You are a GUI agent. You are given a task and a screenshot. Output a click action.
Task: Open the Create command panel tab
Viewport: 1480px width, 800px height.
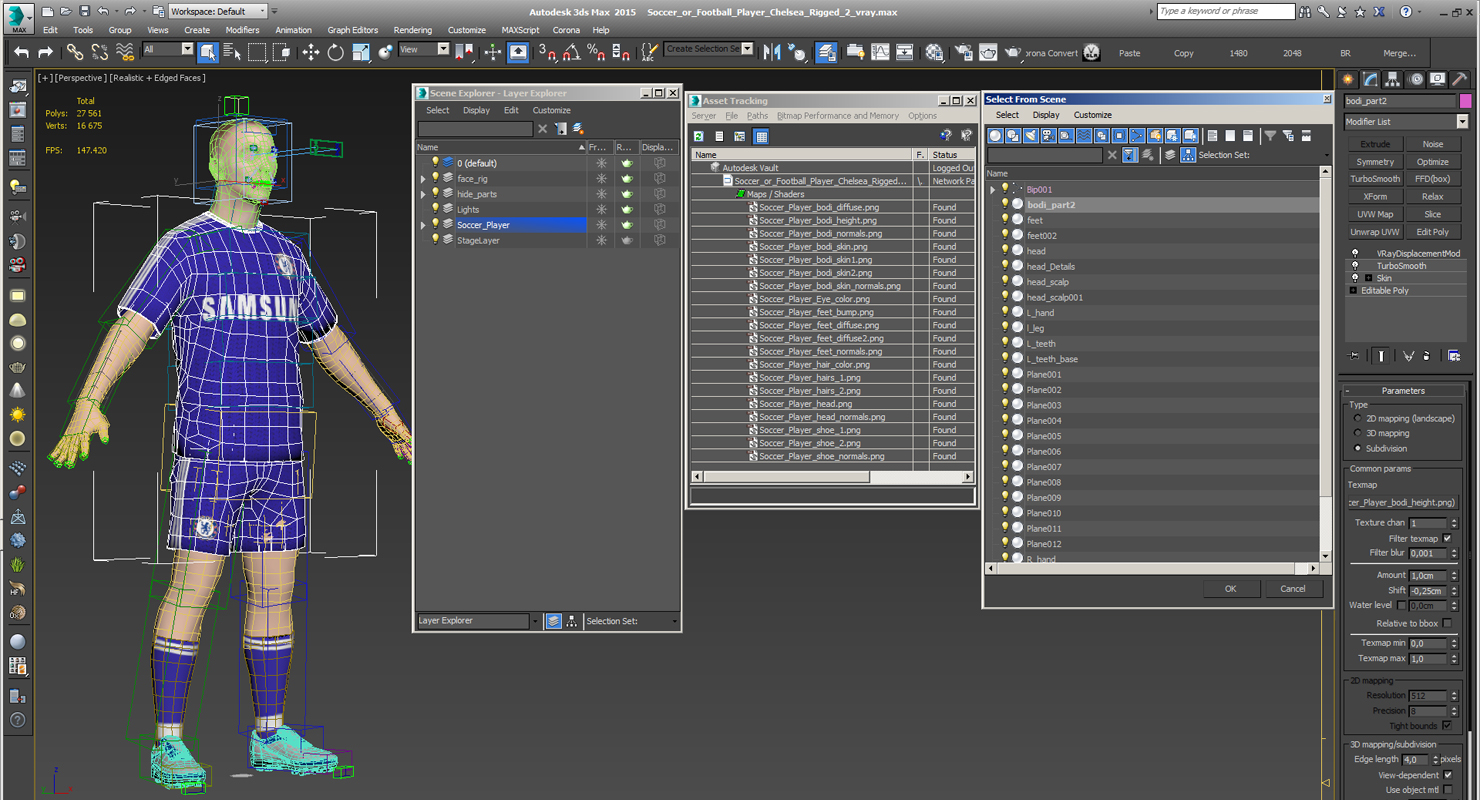(1348, 79)
